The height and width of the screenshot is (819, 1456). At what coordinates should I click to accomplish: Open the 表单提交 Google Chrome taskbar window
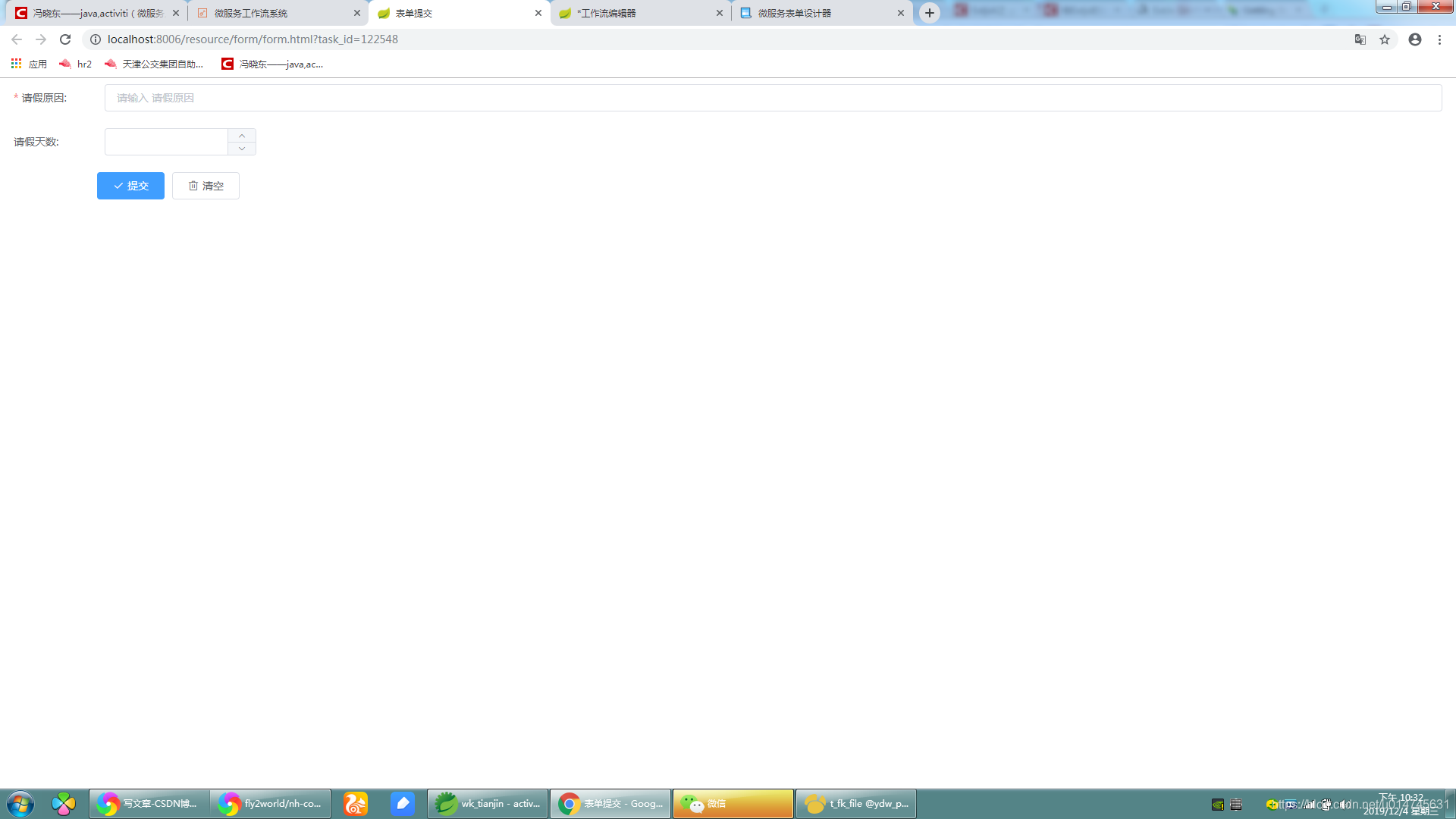tap(610, 804)
